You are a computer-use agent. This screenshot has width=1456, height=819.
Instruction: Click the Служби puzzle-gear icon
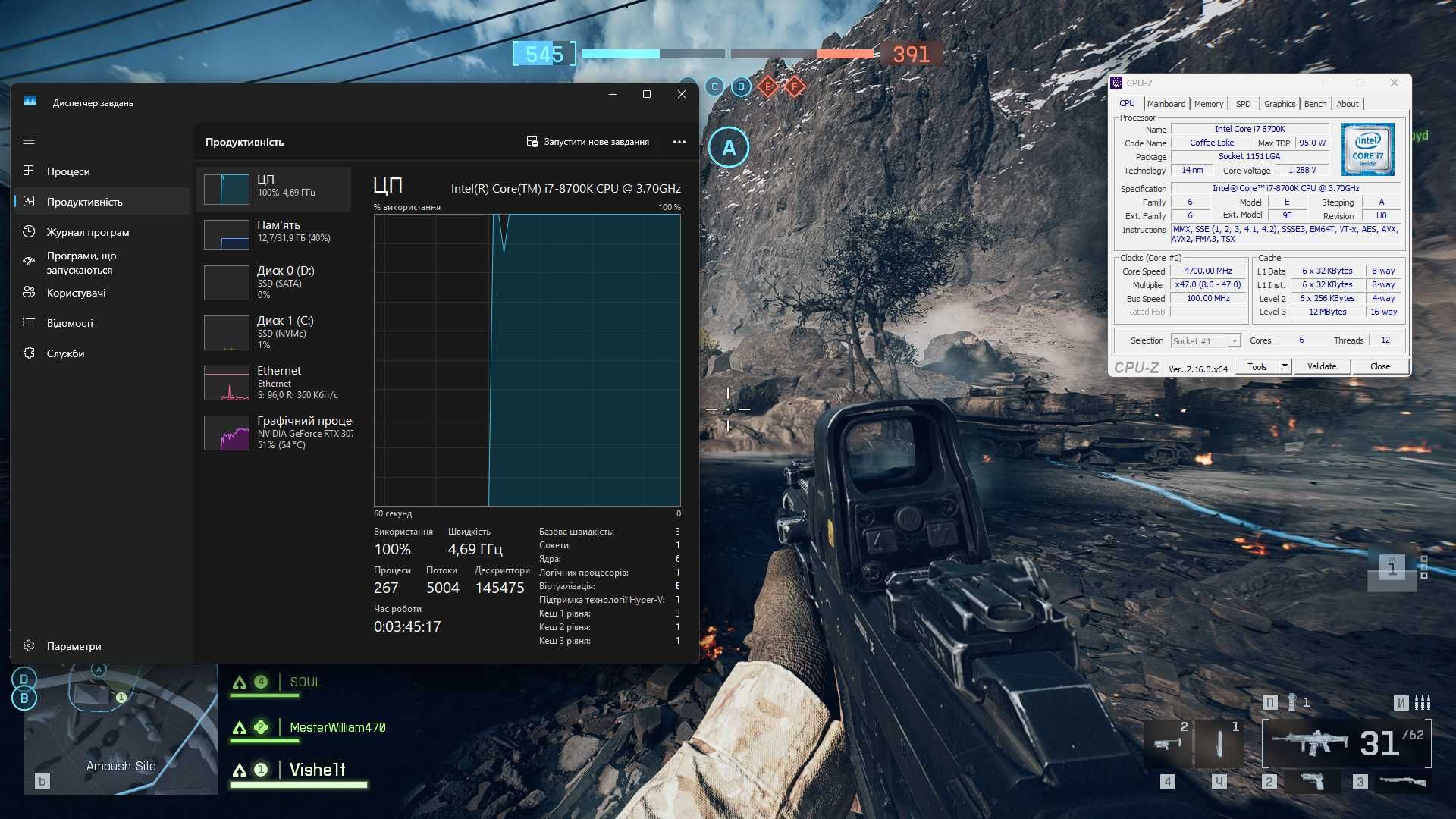click(x=29, y=353)
